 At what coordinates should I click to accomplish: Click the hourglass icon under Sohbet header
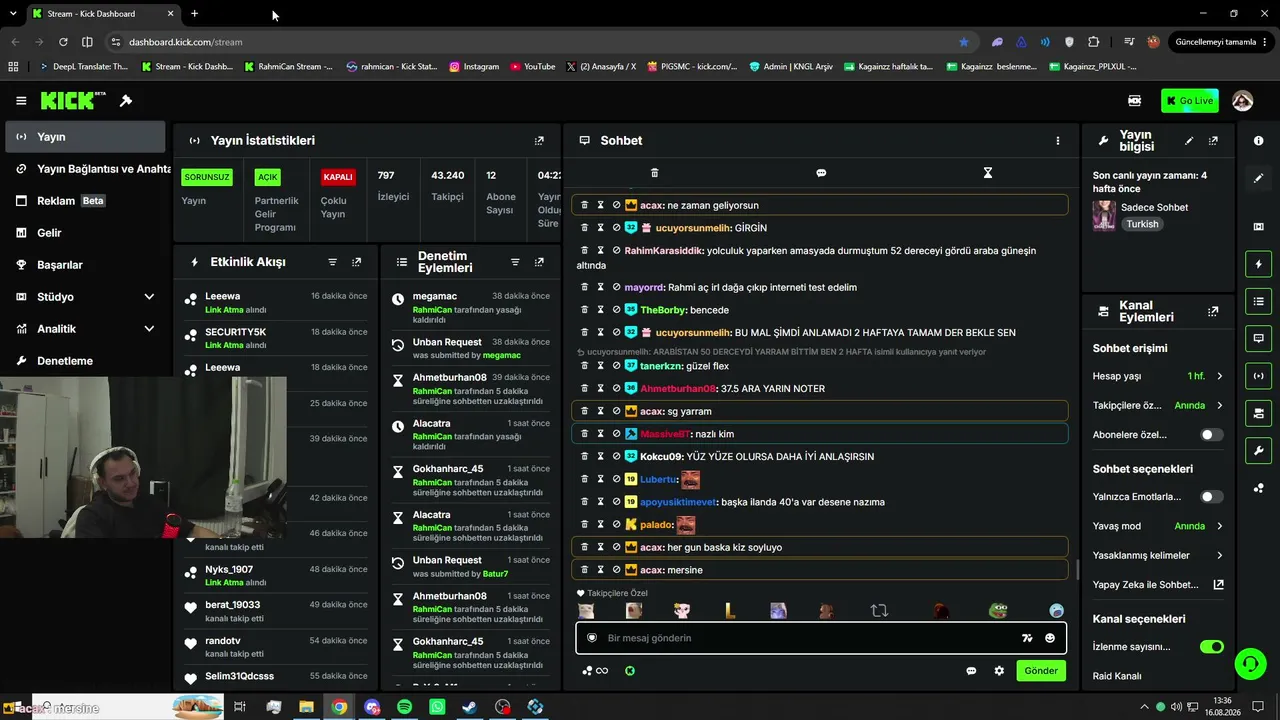[x=988, y=173]
